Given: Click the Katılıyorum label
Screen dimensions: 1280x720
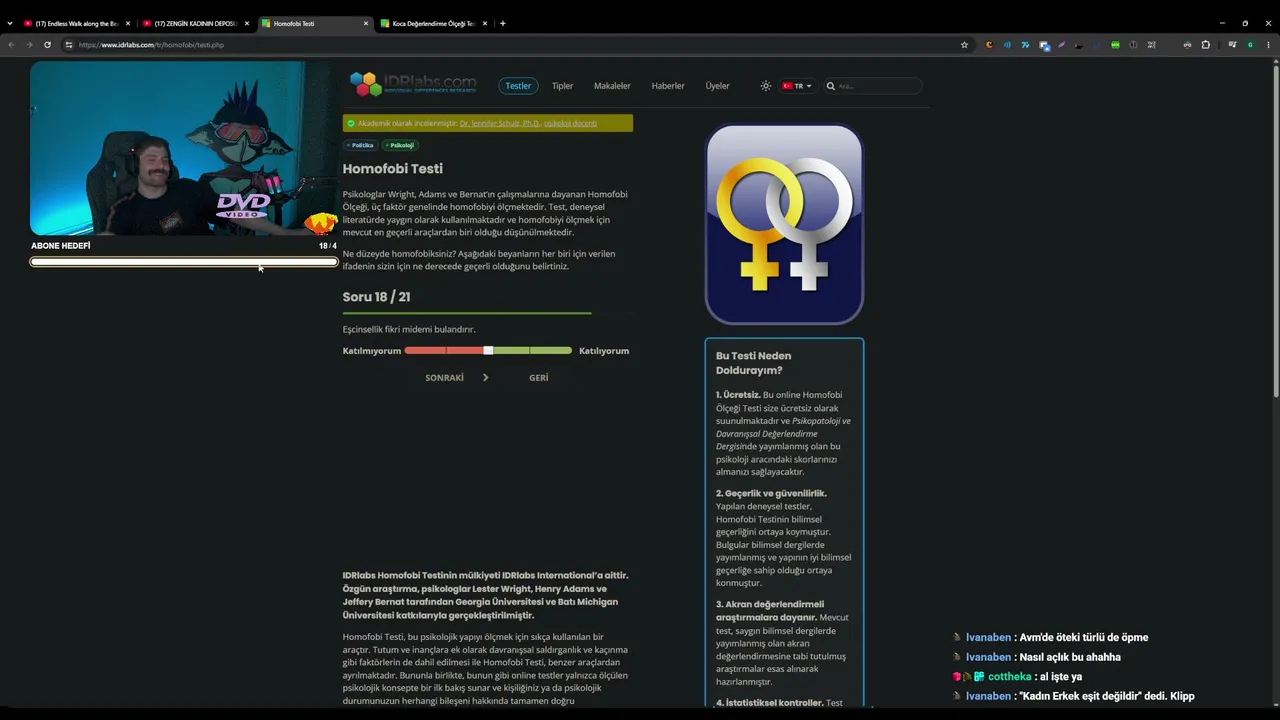Looking at the screenshot, I should coord(604,351).
